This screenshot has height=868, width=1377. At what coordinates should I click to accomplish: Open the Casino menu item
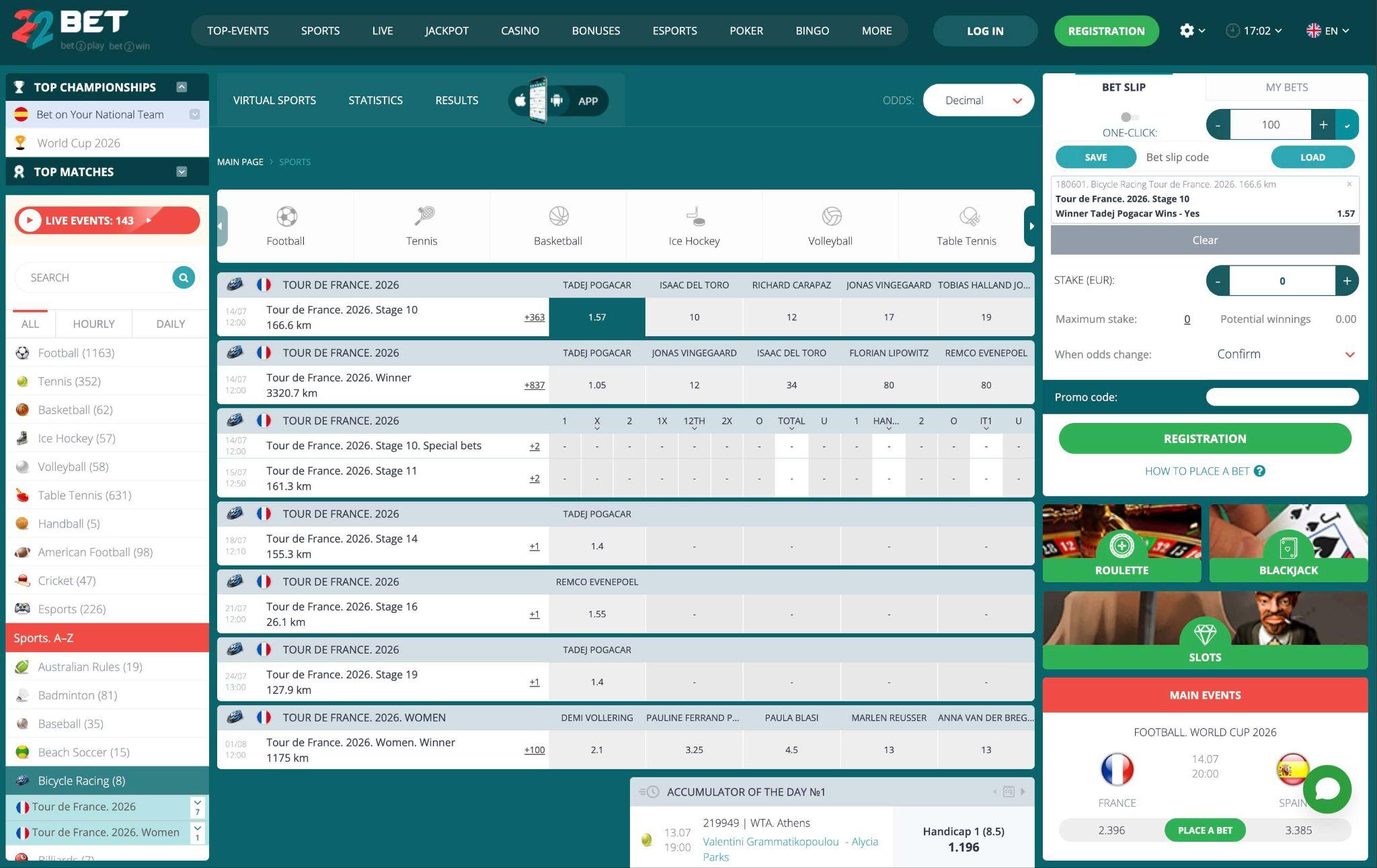point(520,31)
